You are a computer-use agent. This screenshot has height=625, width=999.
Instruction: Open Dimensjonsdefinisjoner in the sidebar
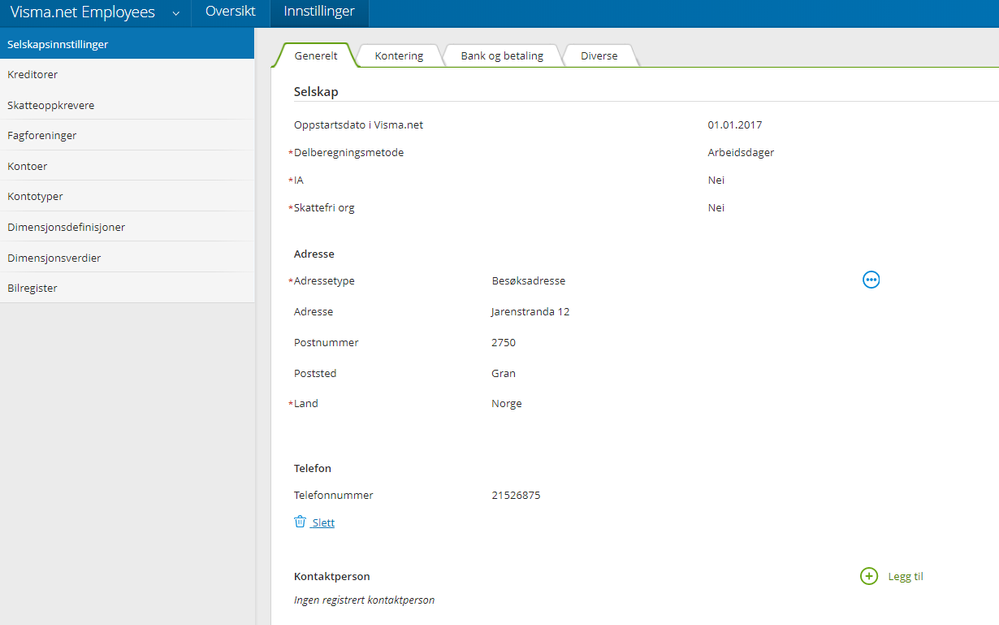pyautogui.click(x=127, y=227)
